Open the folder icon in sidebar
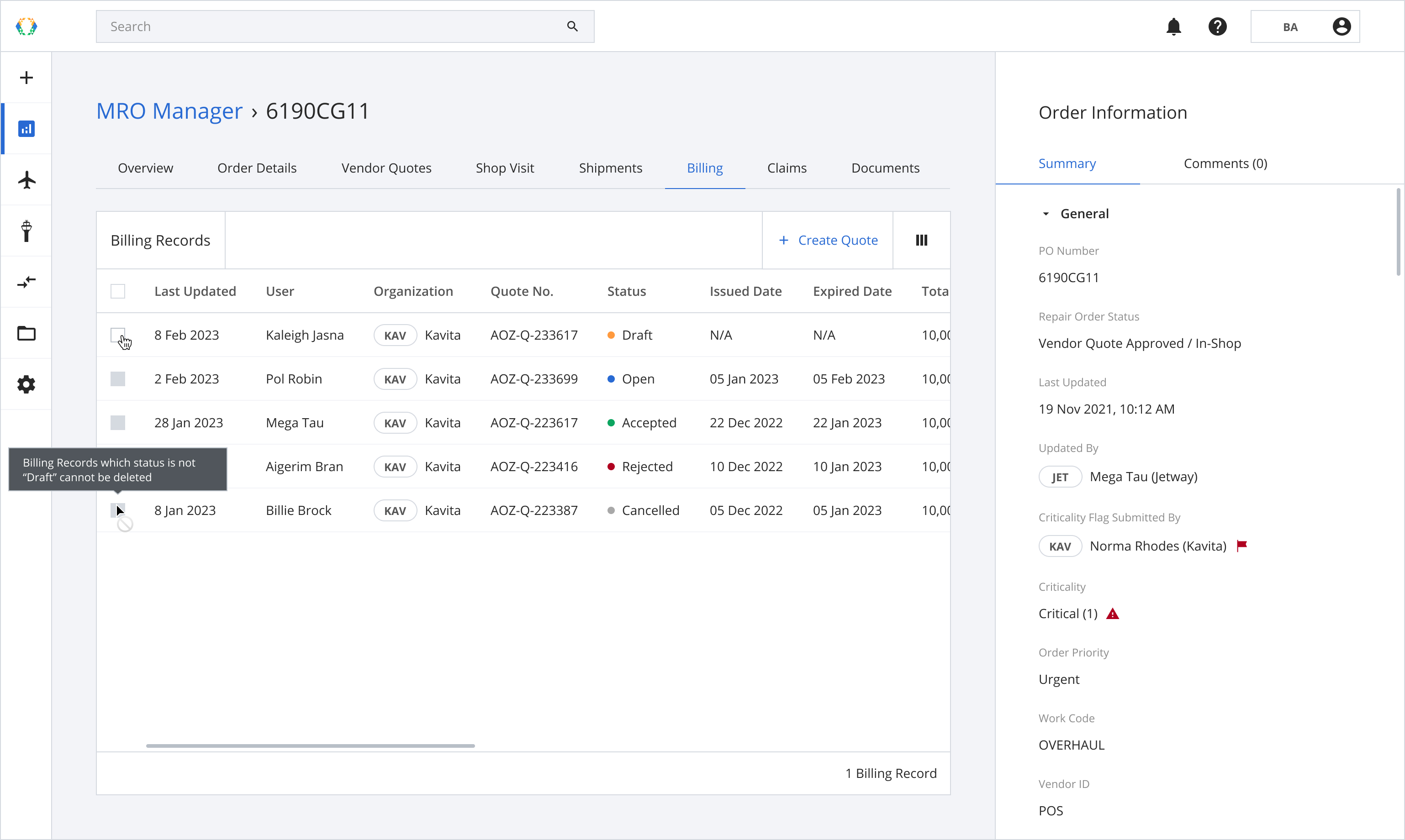The image size is (1405, 840). [26, 333]
